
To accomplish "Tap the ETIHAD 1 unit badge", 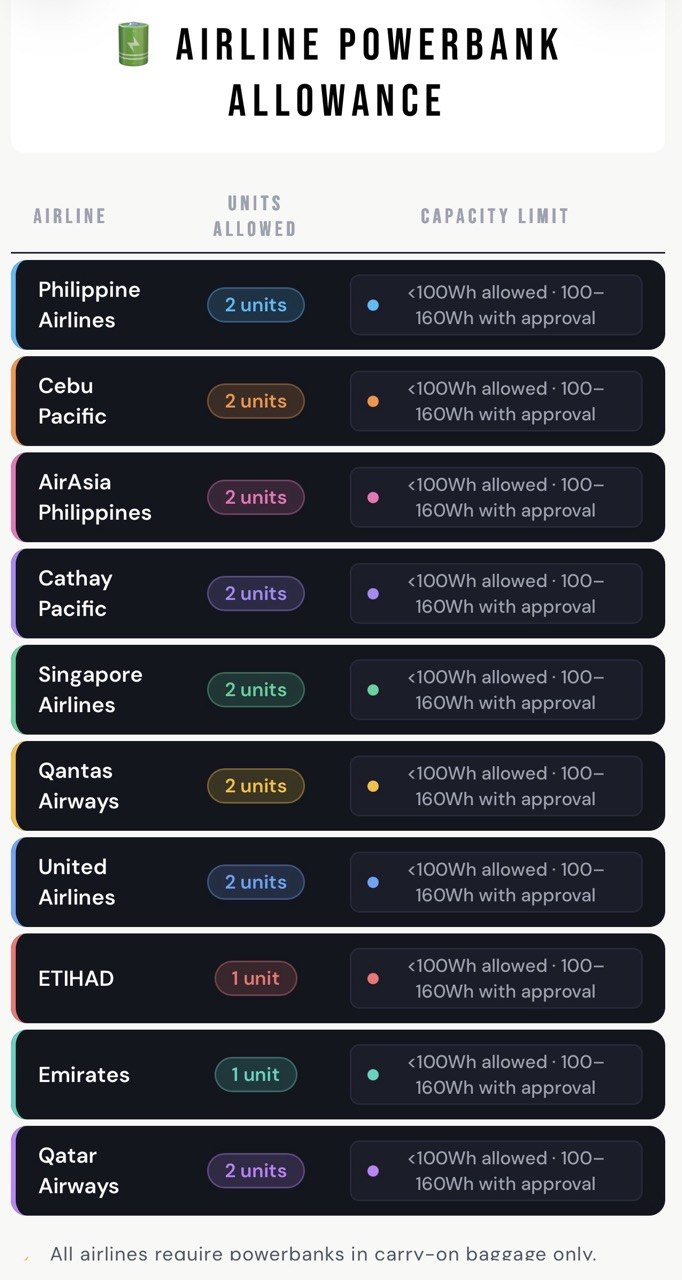I will pos(256,978).
